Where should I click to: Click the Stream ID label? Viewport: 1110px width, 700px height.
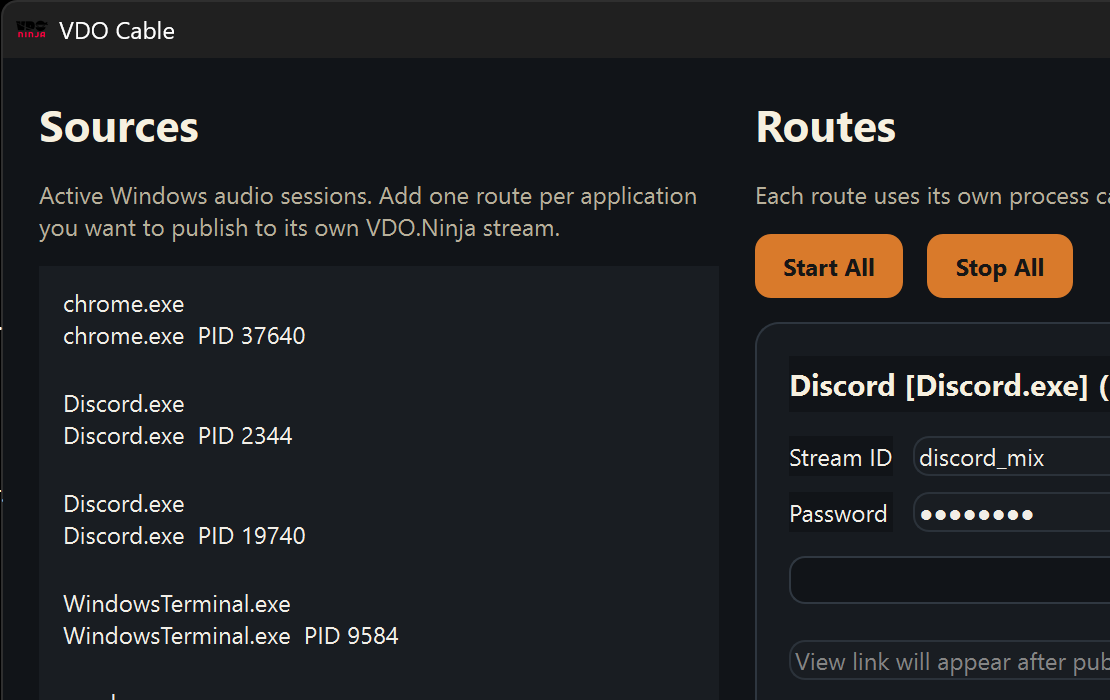pyautogui.click(x=841, y=457)
